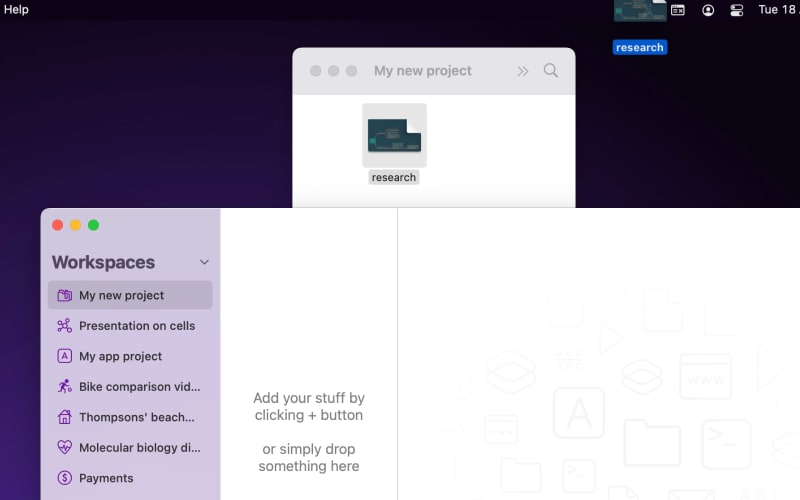Viewport: 800px width, 500px height.
Task: Close the Workspaces app window with red button
Action: coord(58,225)
